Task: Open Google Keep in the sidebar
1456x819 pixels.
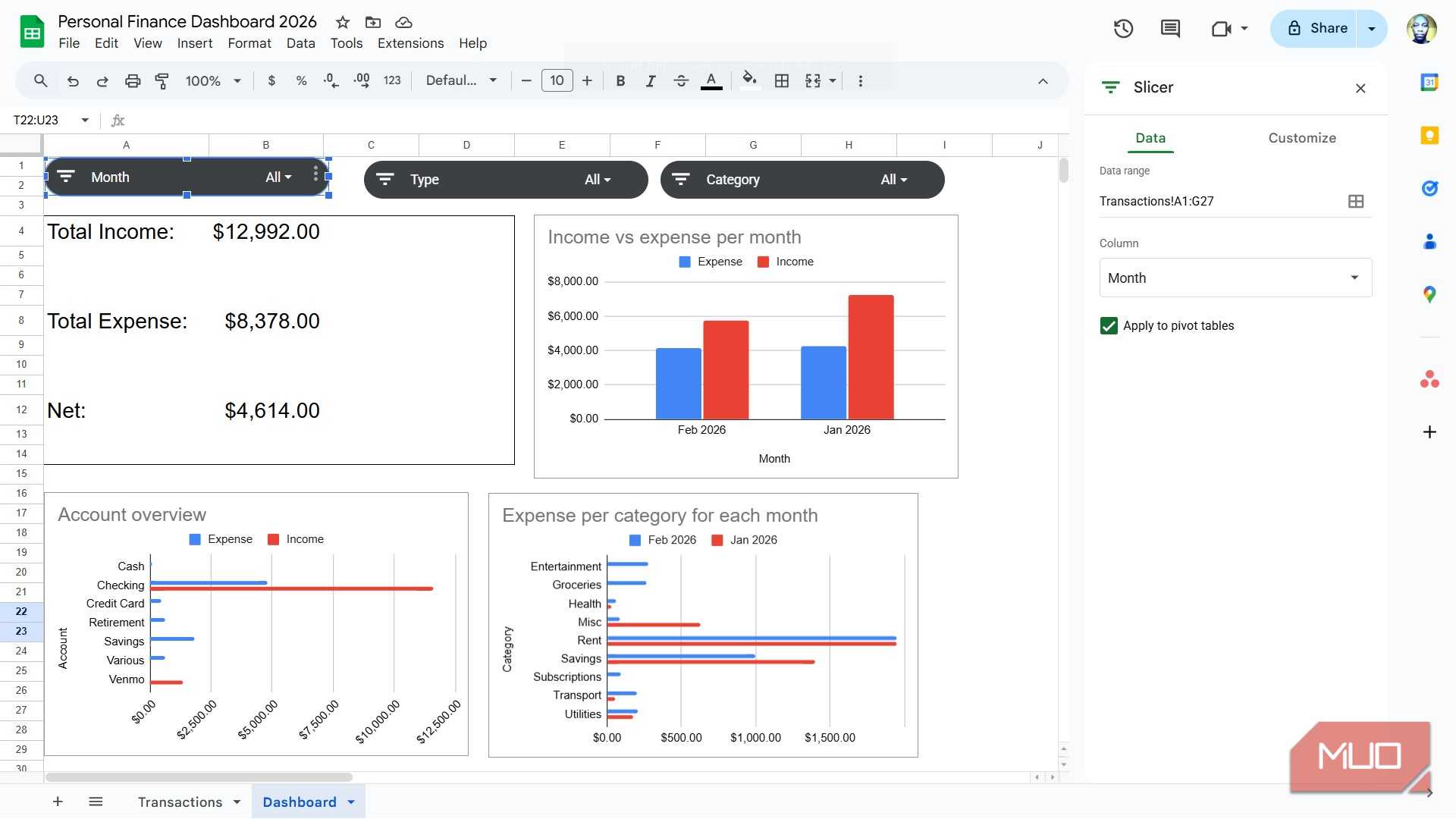Action: (1430, 135)
